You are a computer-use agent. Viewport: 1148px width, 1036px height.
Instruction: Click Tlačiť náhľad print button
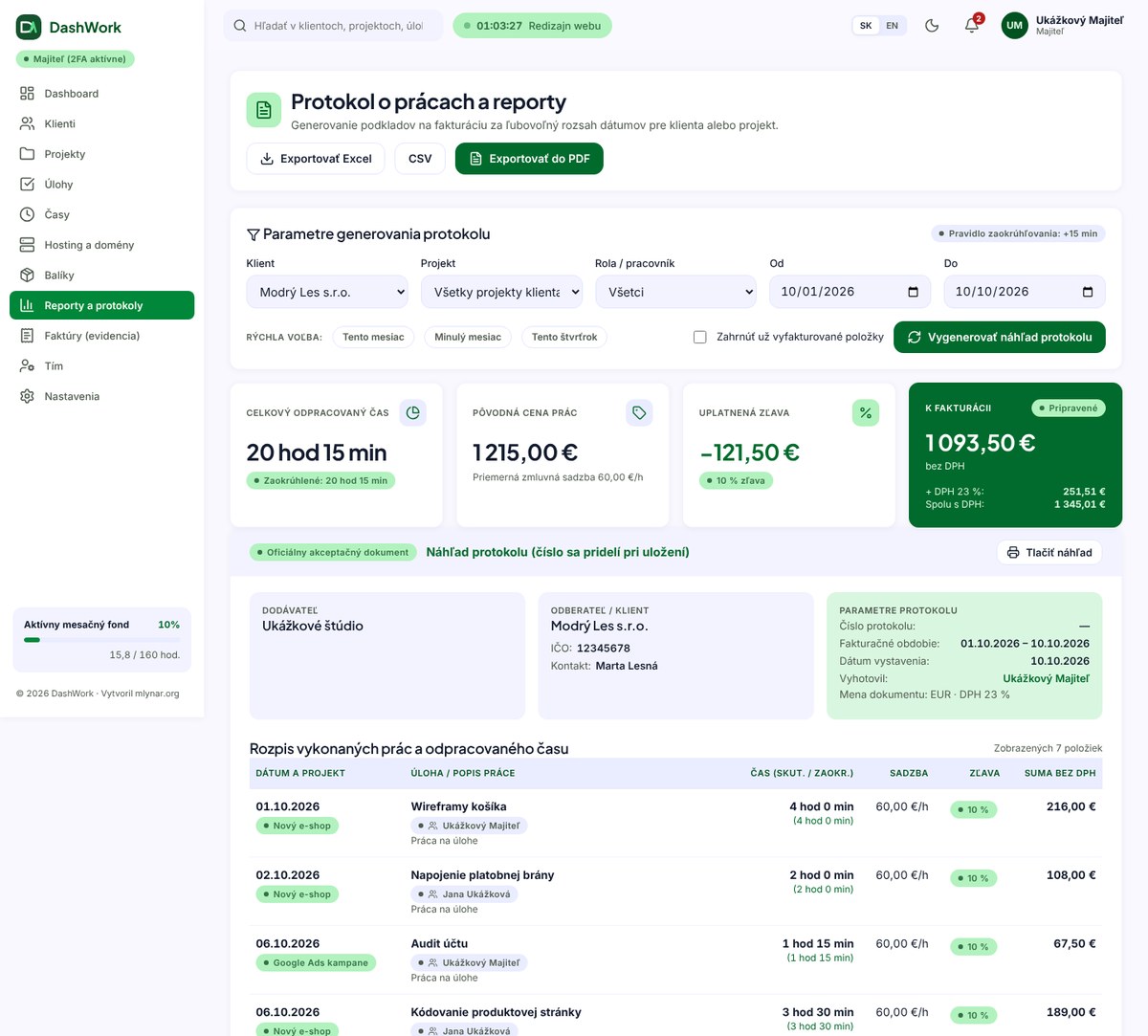[x=1049, y=552]
